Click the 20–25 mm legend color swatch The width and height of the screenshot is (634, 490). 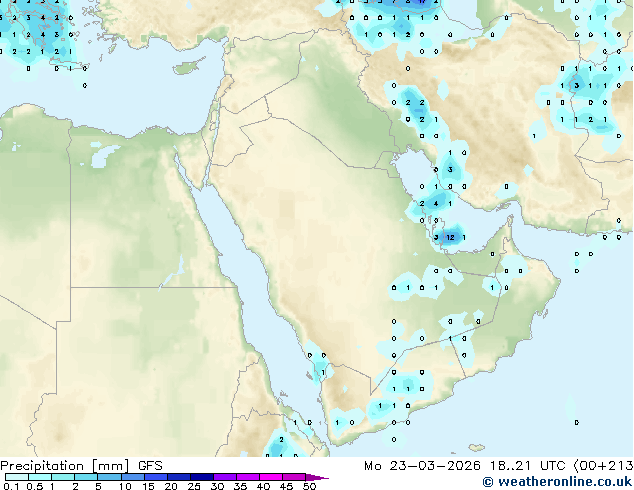pyautogui.click(x=178, y=477)
